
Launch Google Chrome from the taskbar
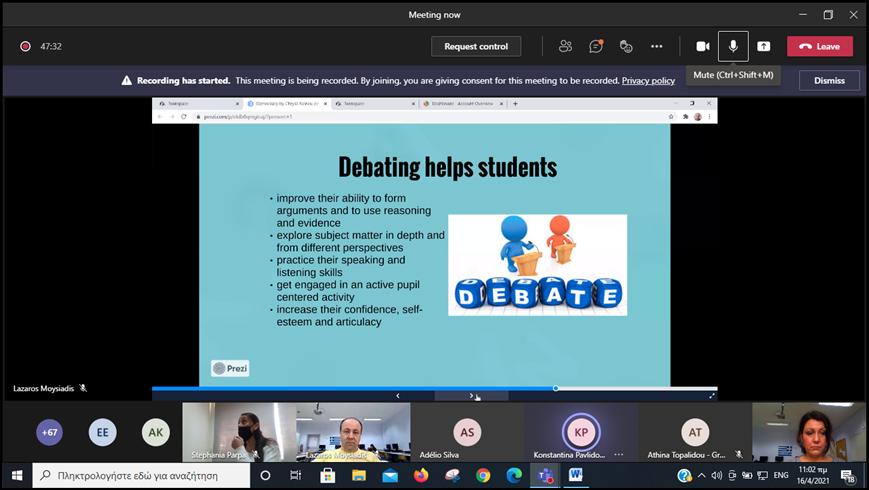[x=483, y=476]
